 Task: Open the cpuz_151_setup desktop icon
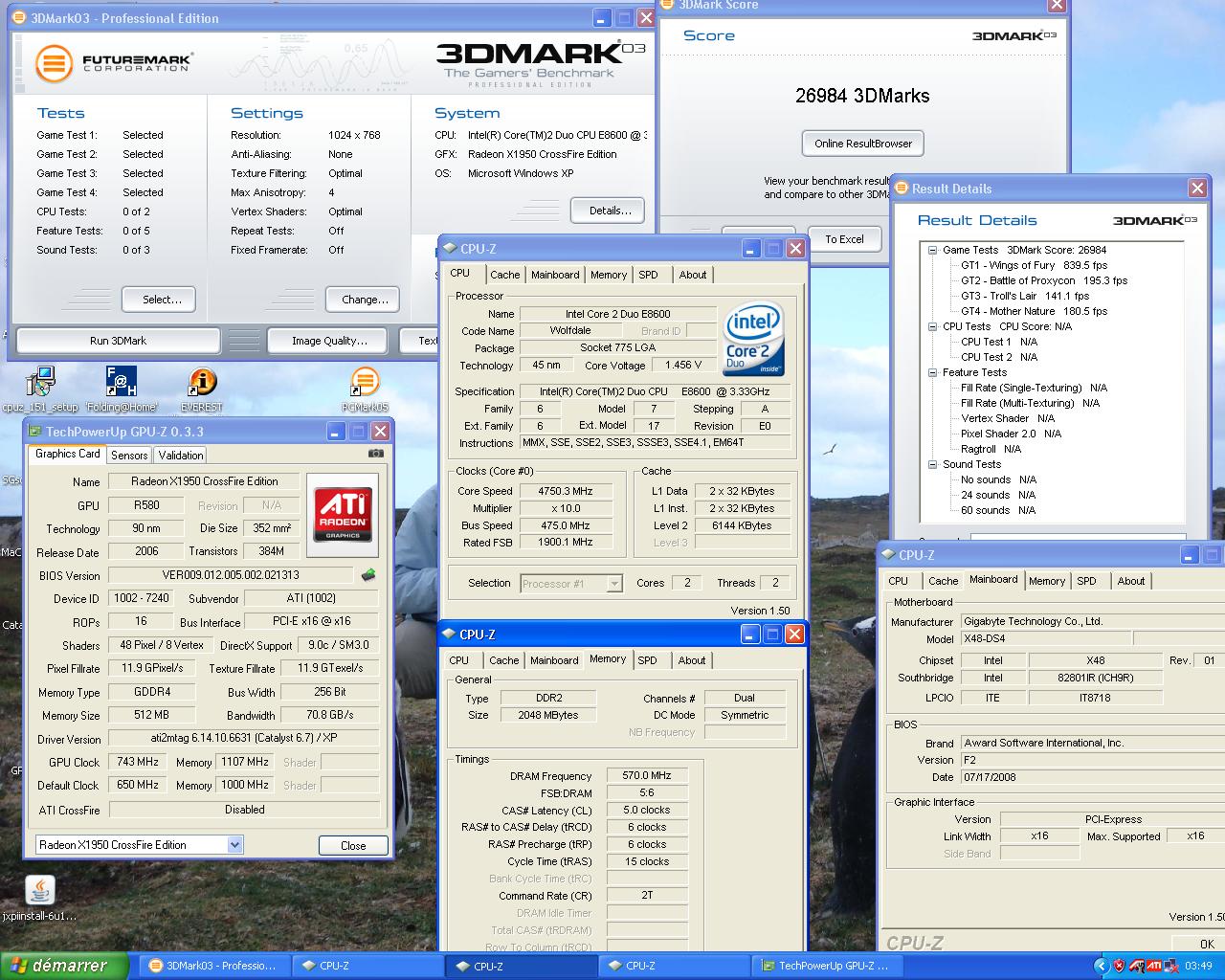(x=39, y=383)
